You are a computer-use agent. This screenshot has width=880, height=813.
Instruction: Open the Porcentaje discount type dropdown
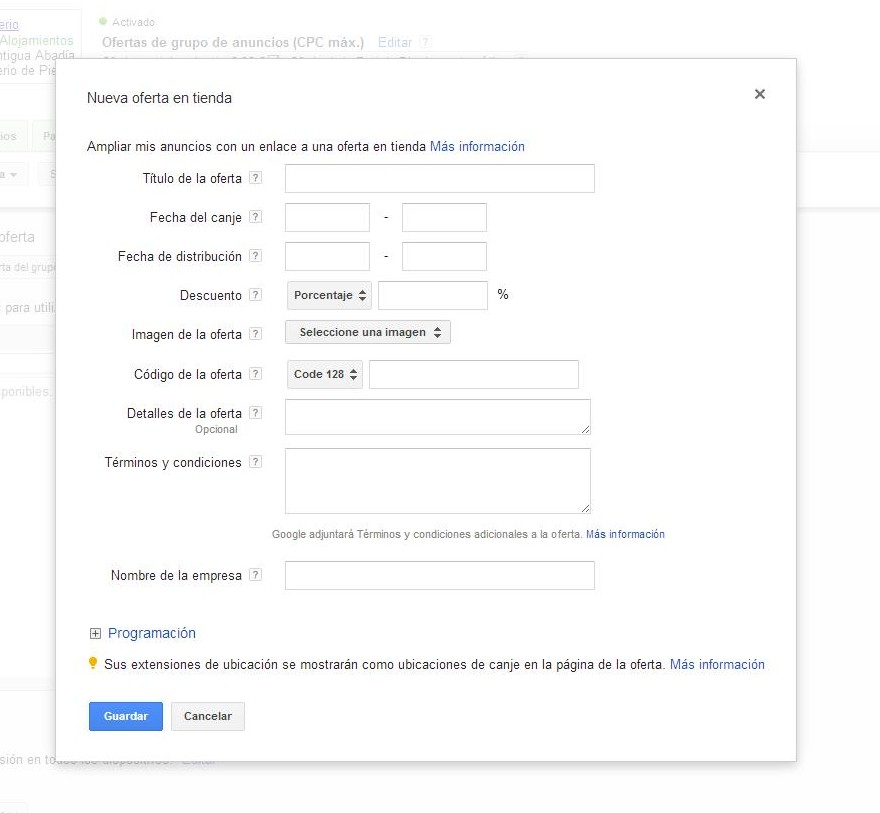329,295
